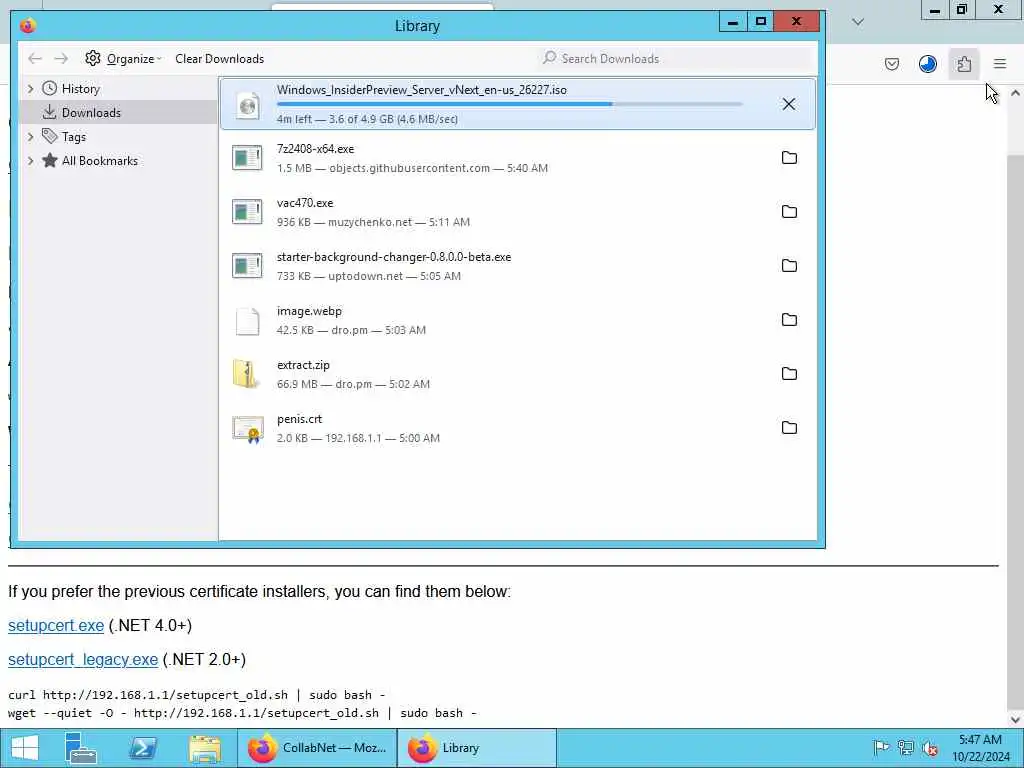Click the penis.crt certificate icon
Screen dimensions: 1024x768
pos(248,429)
